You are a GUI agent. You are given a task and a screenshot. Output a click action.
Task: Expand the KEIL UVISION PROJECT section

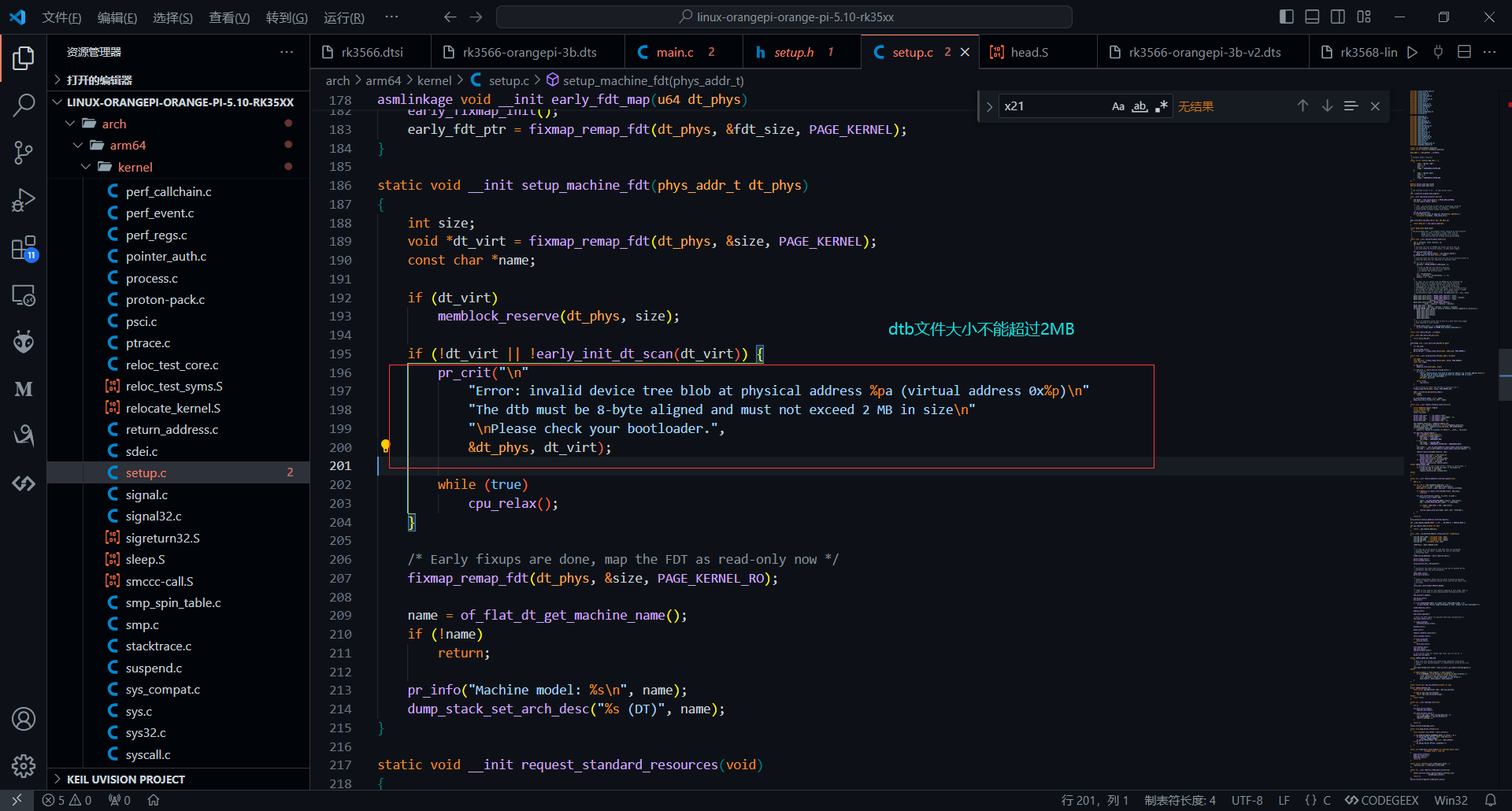click(178, 780)
